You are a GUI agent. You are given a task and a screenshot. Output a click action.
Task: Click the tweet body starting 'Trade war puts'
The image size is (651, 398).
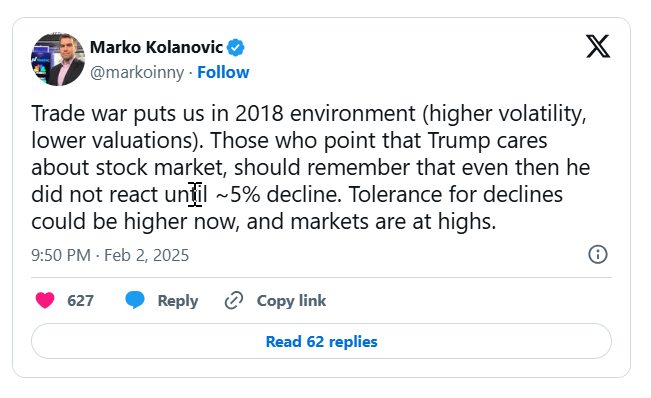tap(311, 167)
